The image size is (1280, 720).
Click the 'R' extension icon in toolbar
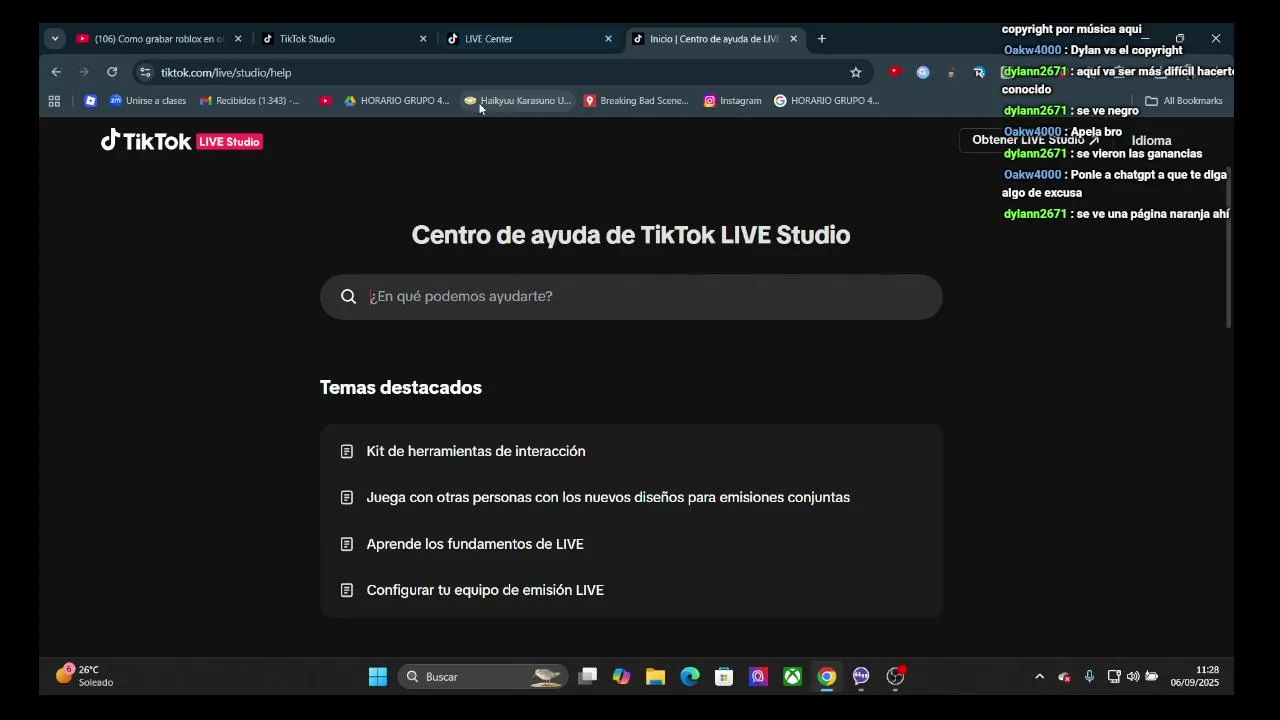click(979, 72)
